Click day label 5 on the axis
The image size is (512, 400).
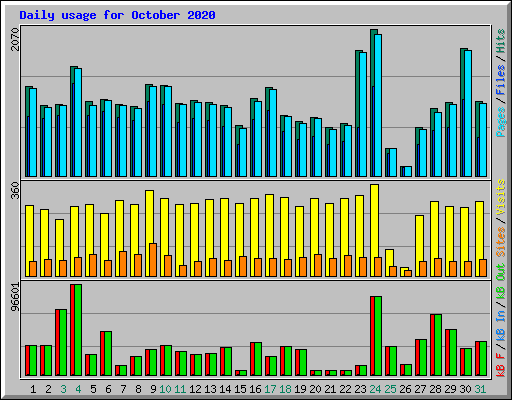[93, 389]
